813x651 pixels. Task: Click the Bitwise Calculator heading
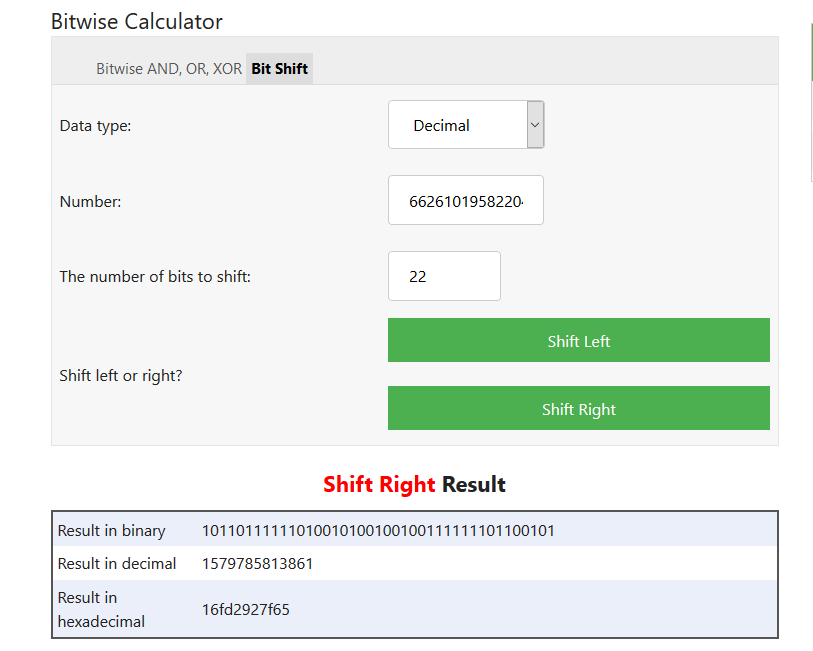tap(137, 22)
